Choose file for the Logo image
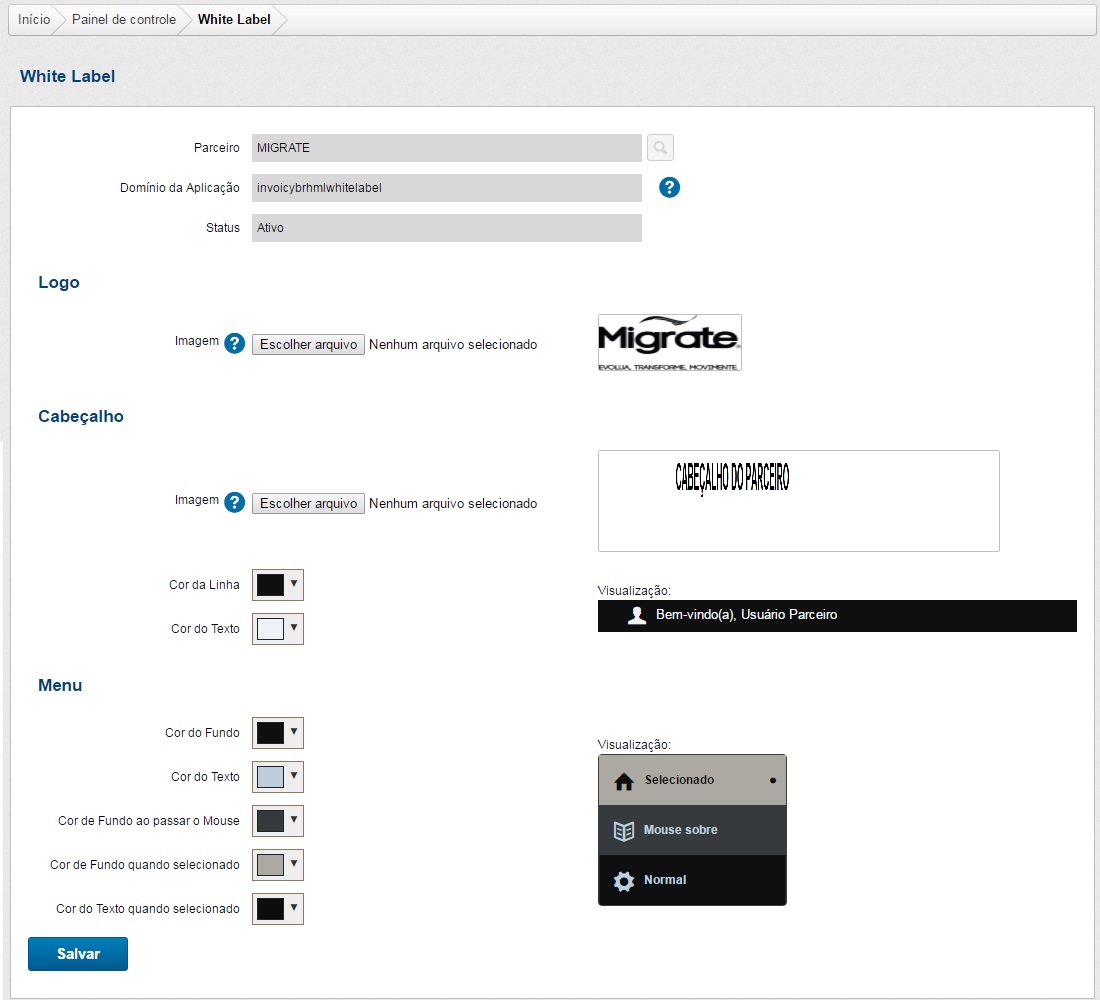This screenshot has height=1000, width=1100. click(x=308, y=344)
